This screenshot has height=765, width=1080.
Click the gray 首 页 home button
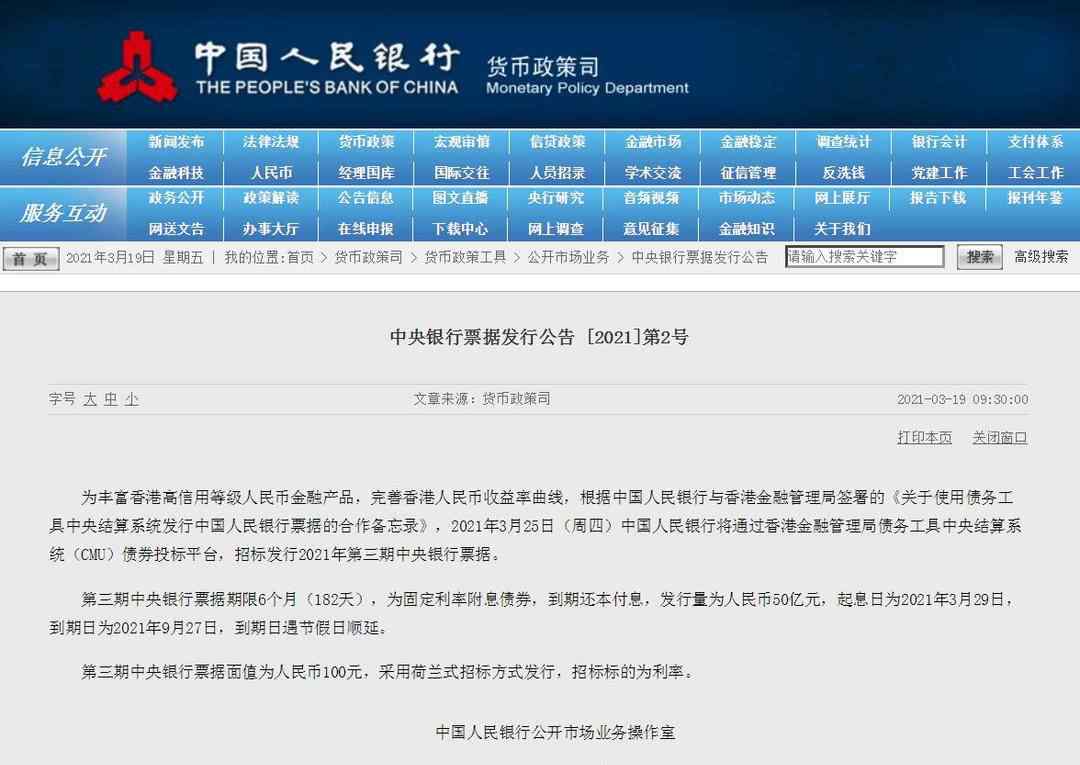tap(30, 259)
